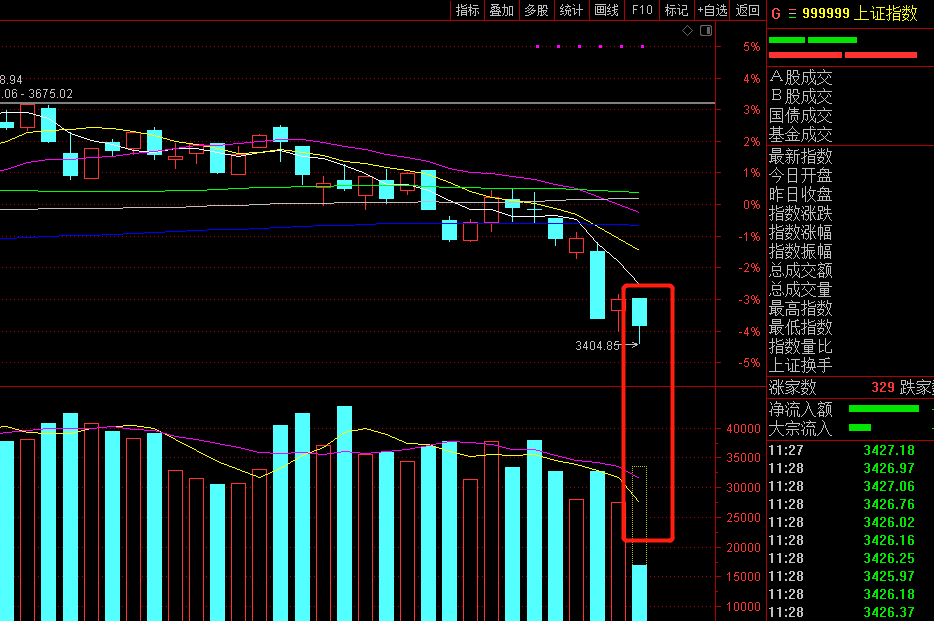
Task: Click the diamond icon above the chart
Action: 687,30
